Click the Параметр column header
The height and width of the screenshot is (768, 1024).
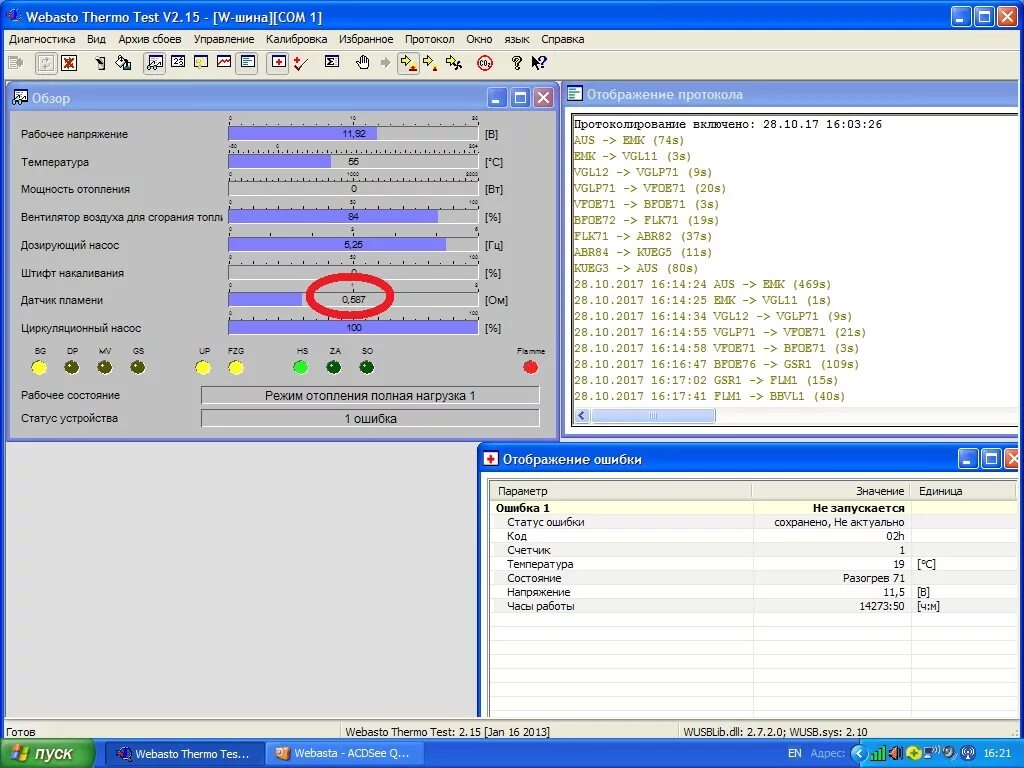(620, 491)
